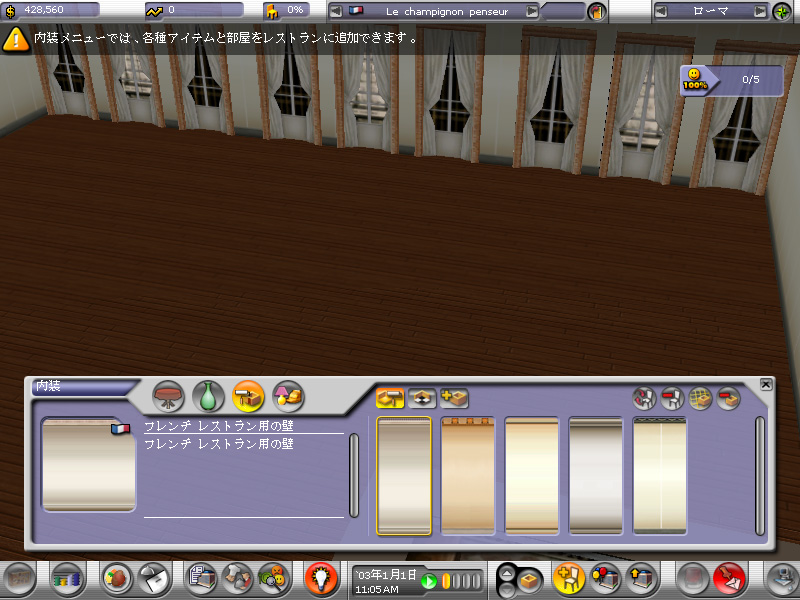
Task: Click the rotate chair icon
Action: point(644,398)
